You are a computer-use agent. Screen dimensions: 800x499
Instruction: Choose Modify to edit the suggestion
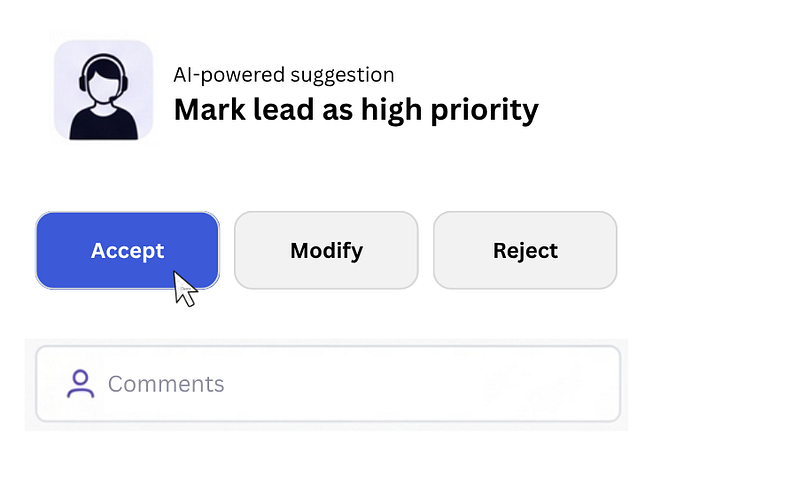(326, 250)
